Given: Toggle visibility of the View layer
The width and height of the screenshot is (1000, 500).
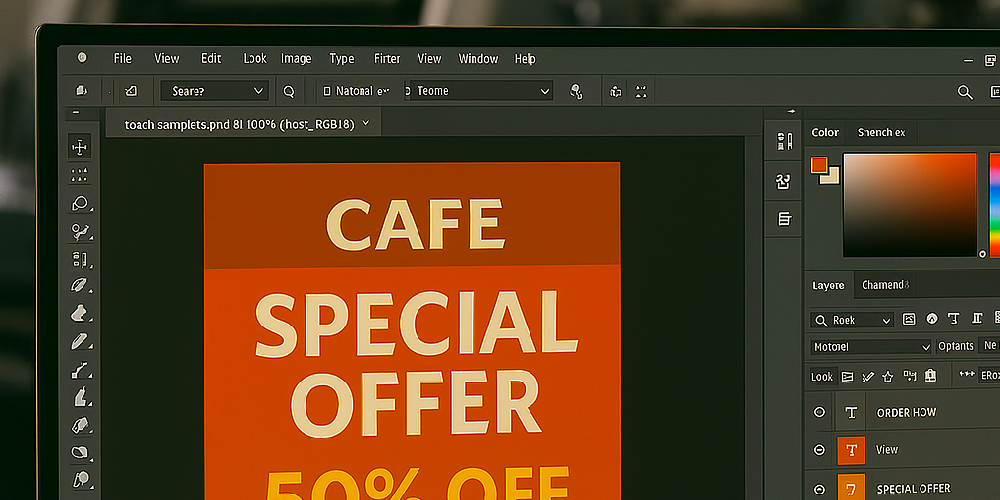Looking at the screenshot, I should (x=820, y=450).
